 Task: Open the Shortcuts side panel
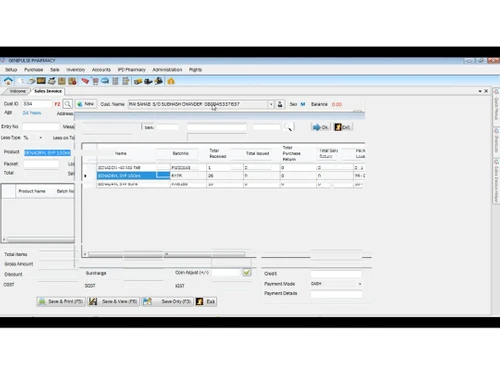(496, 141)
